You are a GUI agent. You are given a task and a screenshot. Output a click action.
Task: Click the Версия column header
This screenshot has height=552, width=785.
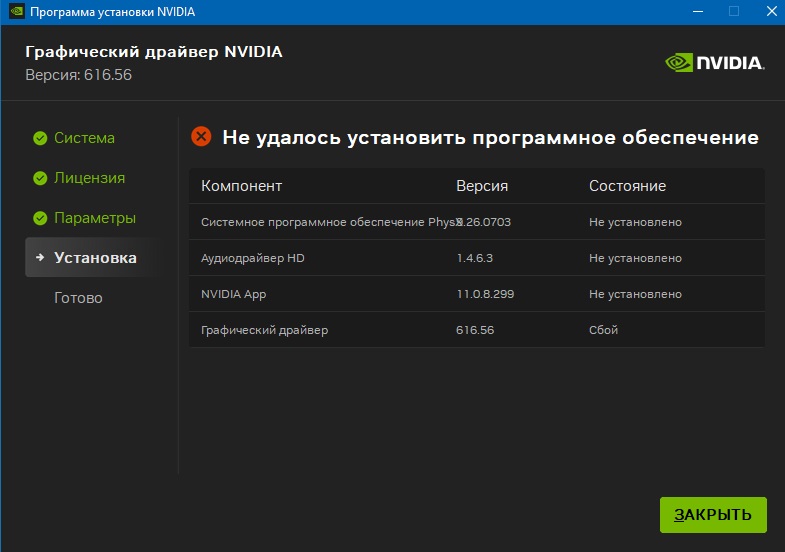tap(482, 186)
